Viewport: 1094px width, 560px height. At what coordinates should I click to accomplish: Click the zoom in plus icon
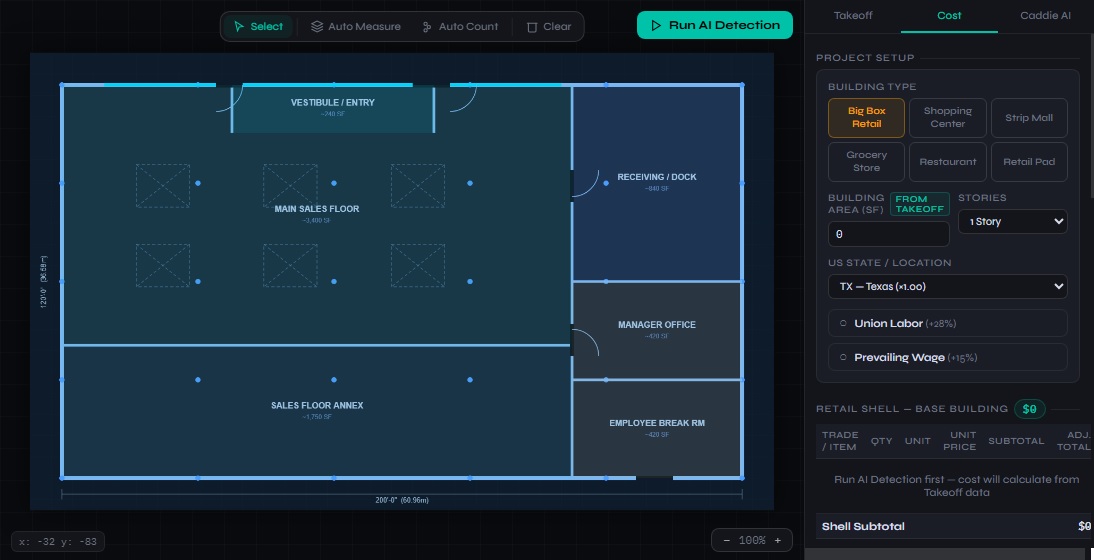tap(777, 540)
